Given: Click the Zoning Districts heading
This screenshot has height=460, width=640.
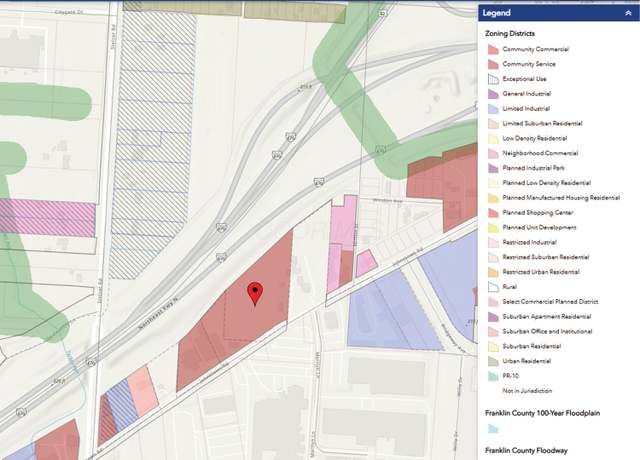Looking at the screenshot, I should pyautogui.click(x=510, y=33).
